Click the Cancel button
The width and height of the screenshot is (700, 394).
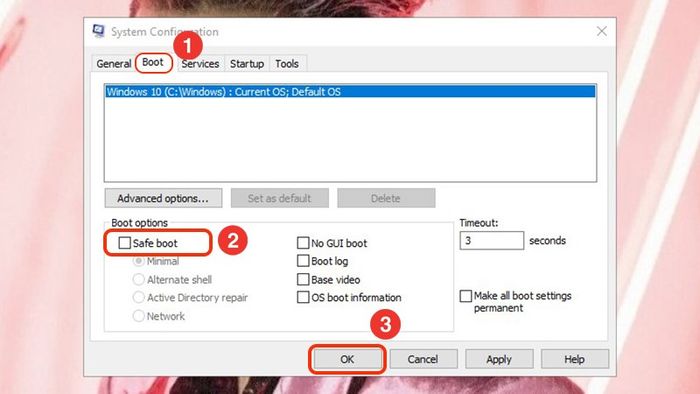tap(423, 359)
